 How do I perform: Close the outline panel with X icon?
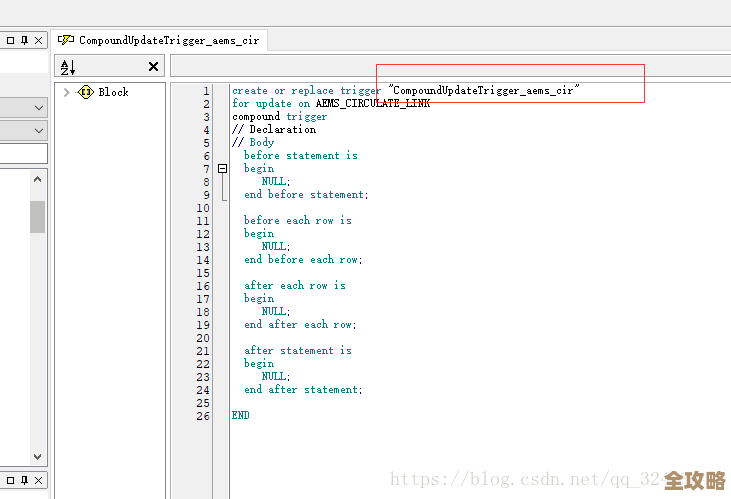point(153,67)
